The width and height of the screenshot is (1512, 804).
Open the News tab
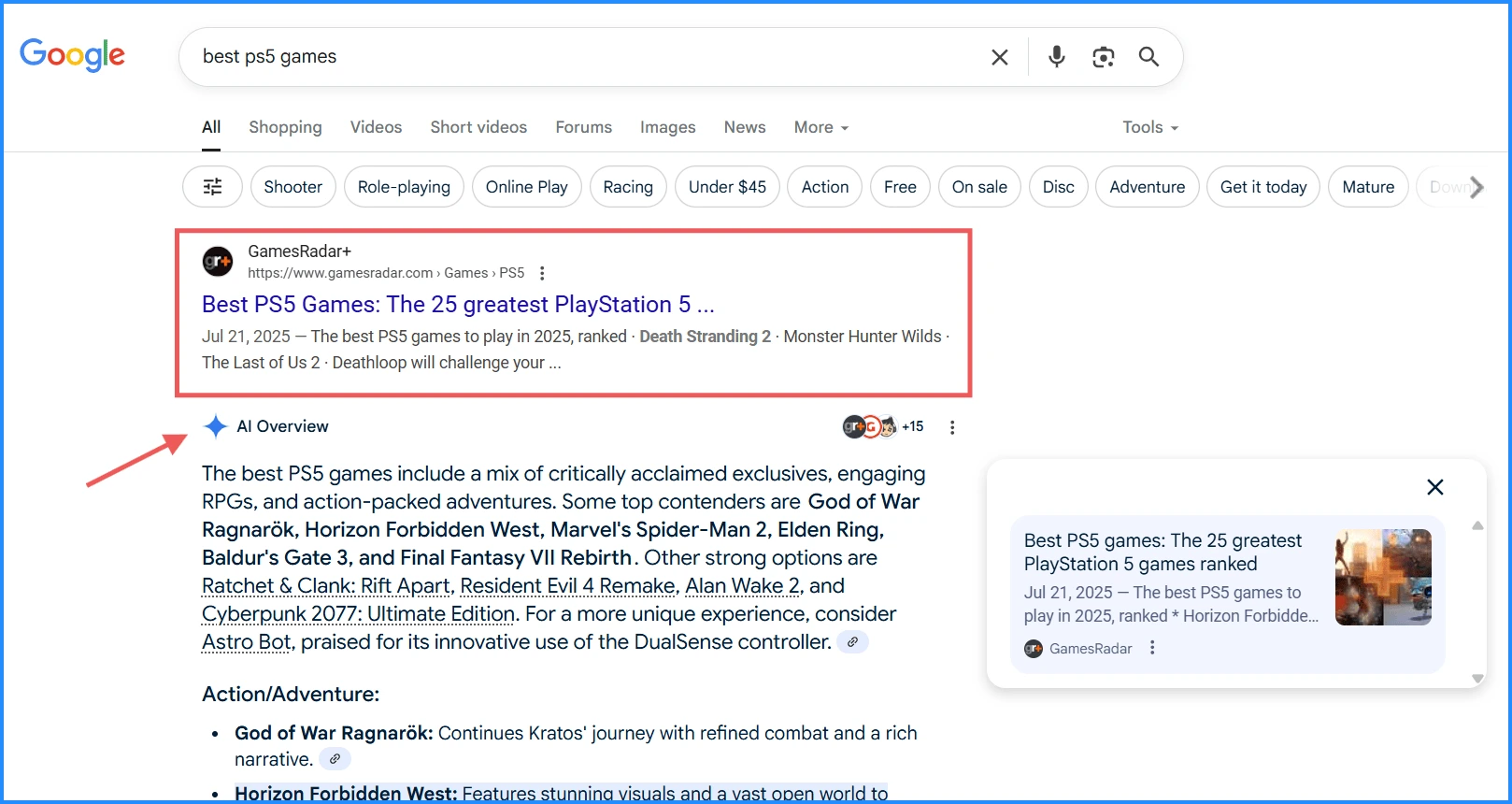pos(745,127)
